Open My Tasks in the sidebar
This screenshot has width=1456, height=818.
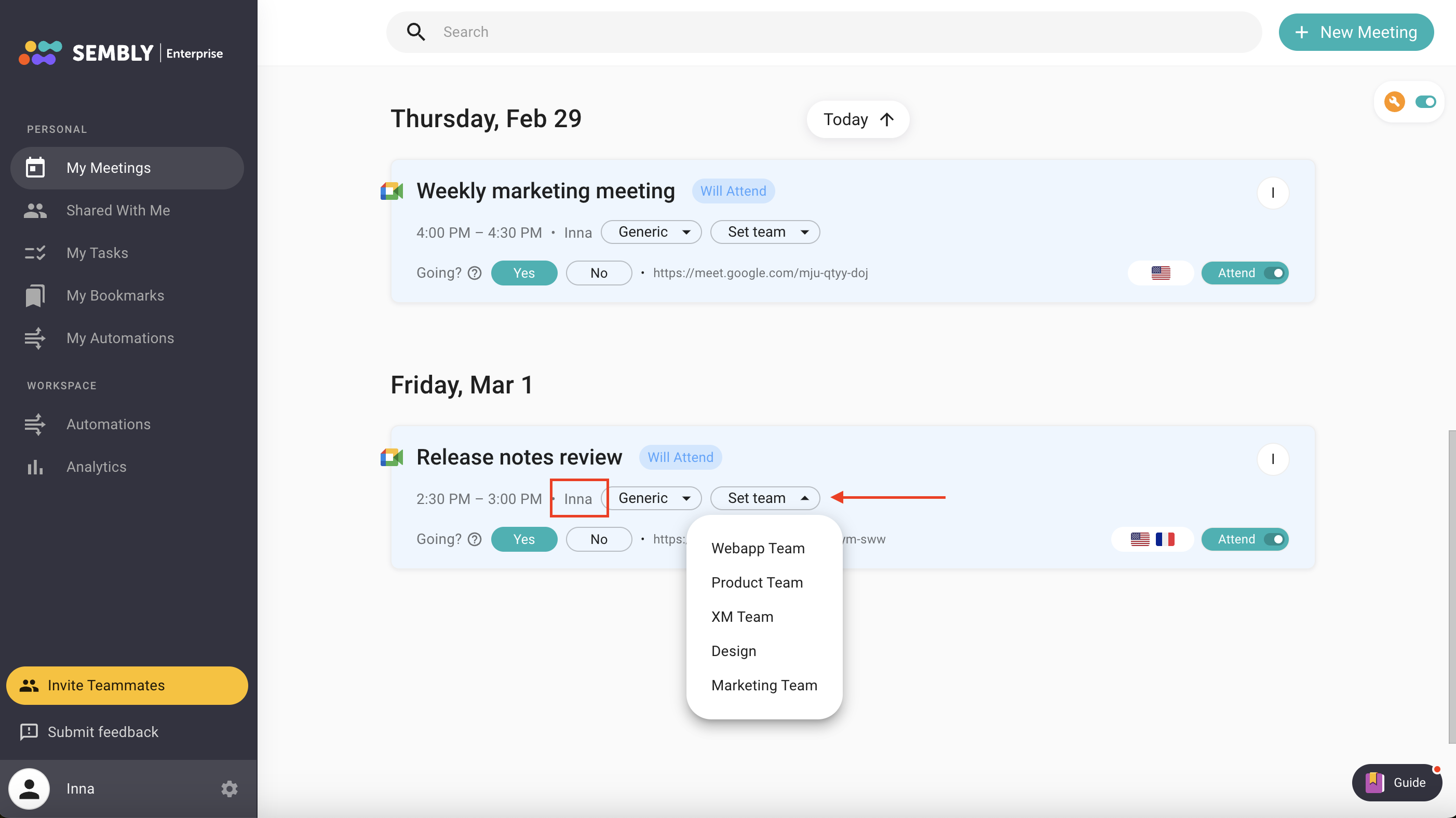click(x=97, y=253)
